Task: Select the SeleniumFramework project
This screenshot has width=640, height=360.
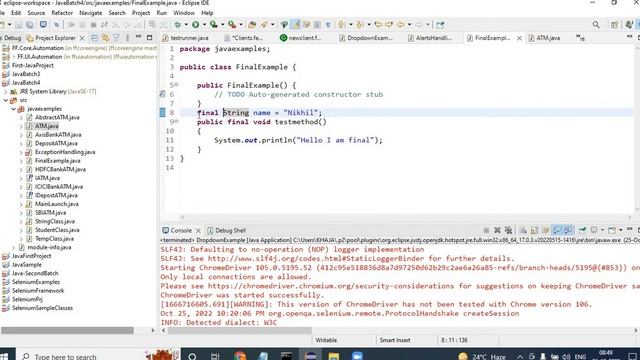Action: coord(38,291)
